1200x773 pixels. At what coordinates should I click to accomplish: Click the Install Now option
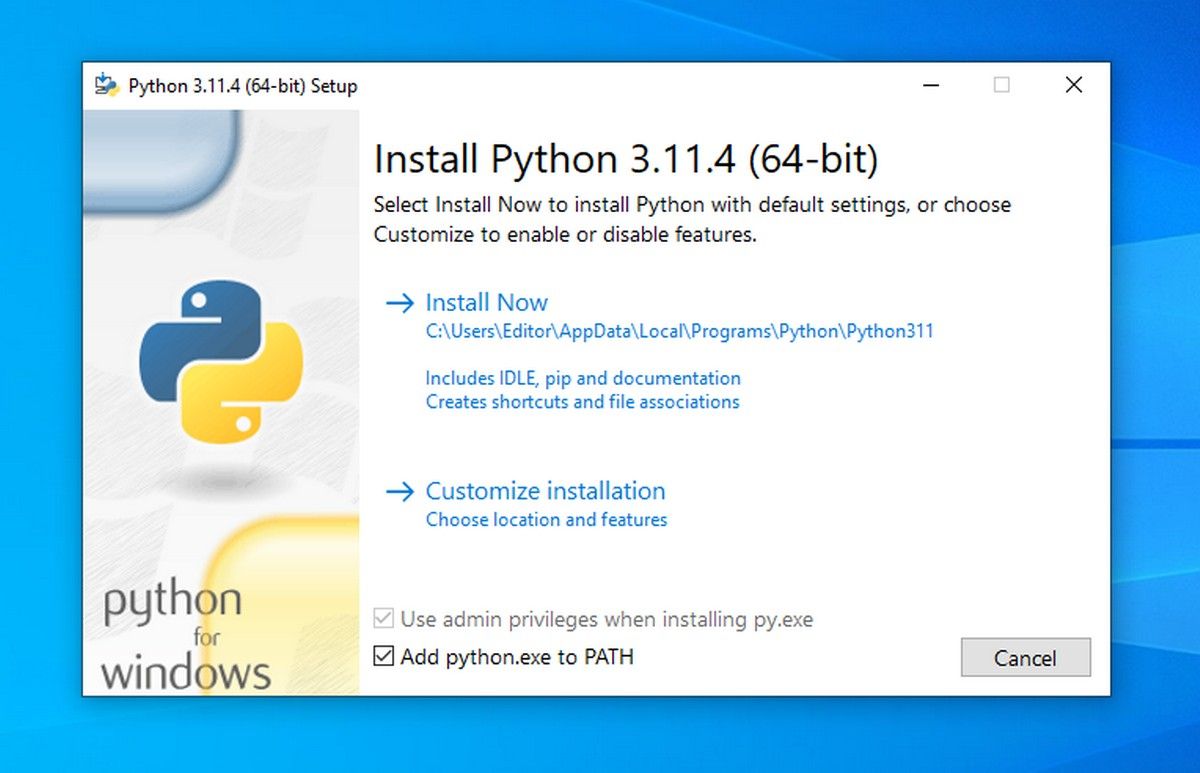click(x=487, y=302)
